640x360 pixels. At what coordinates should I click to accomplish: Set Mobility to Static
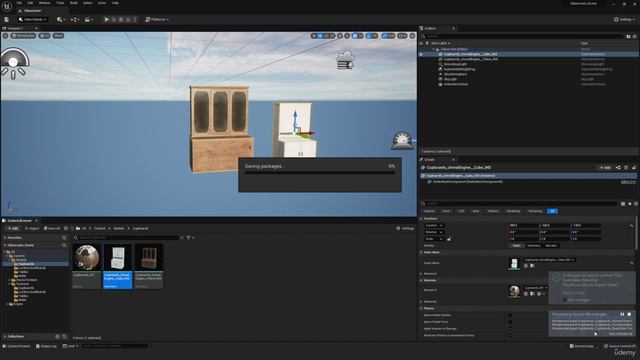(x=517, y=246)
